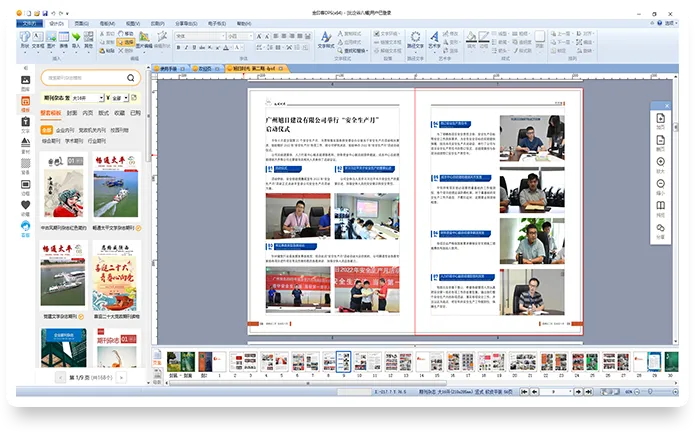Click the 图片 (Picture) insert icon

[50, 38]
